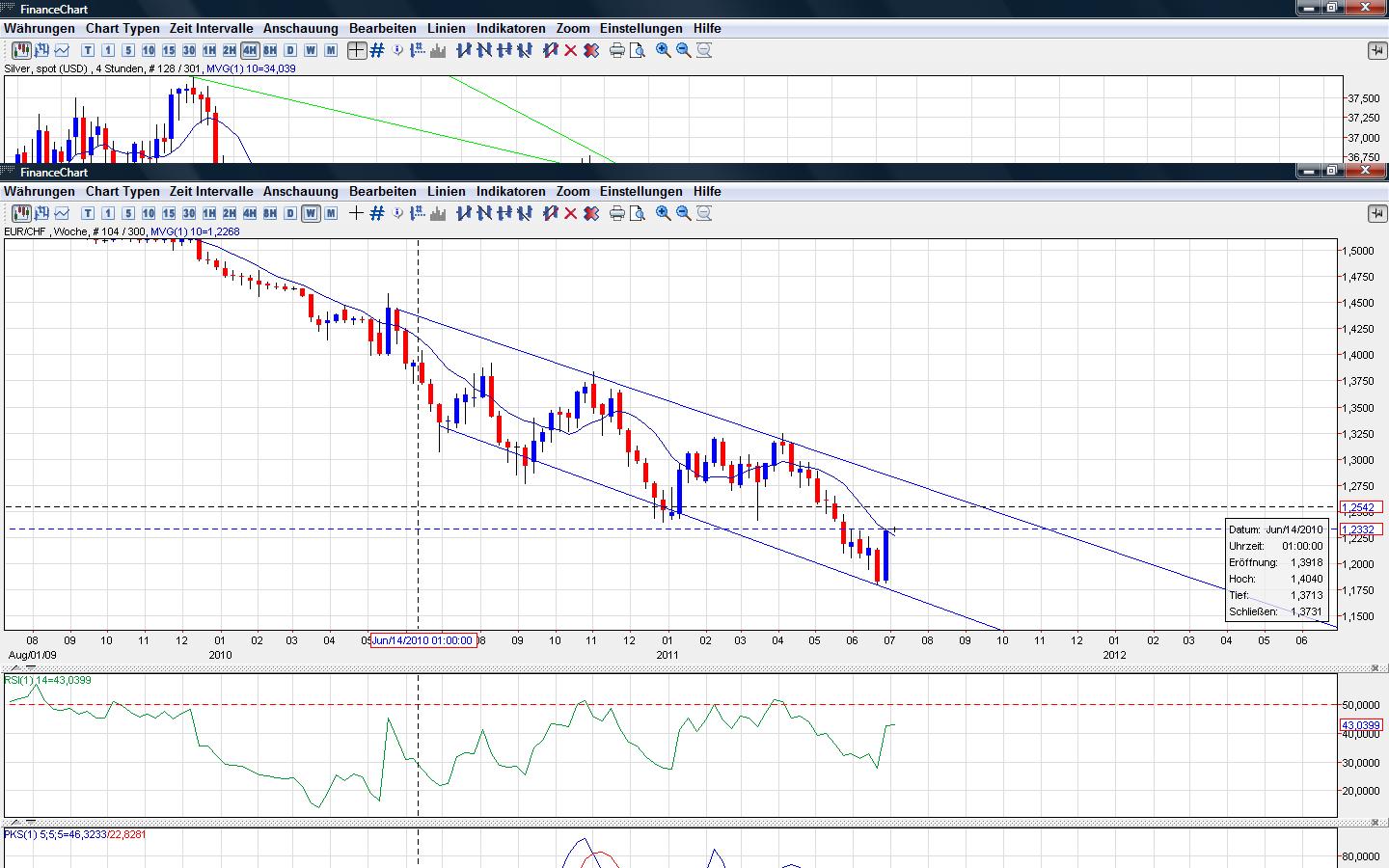Click the PKS(1) 5;5;5 indicator label
1389x868 pixels.
pos(75,834)
